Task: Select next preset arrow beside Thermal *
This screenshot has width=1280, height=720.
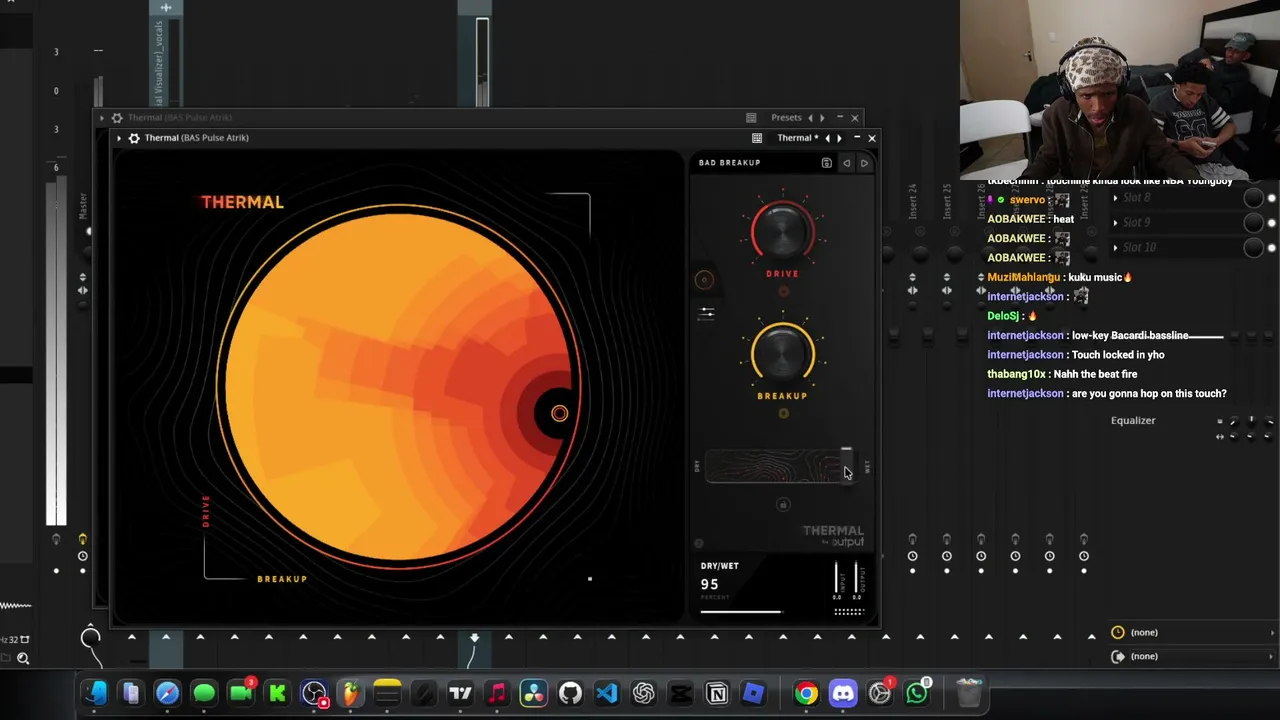Action: pos(839,138)
